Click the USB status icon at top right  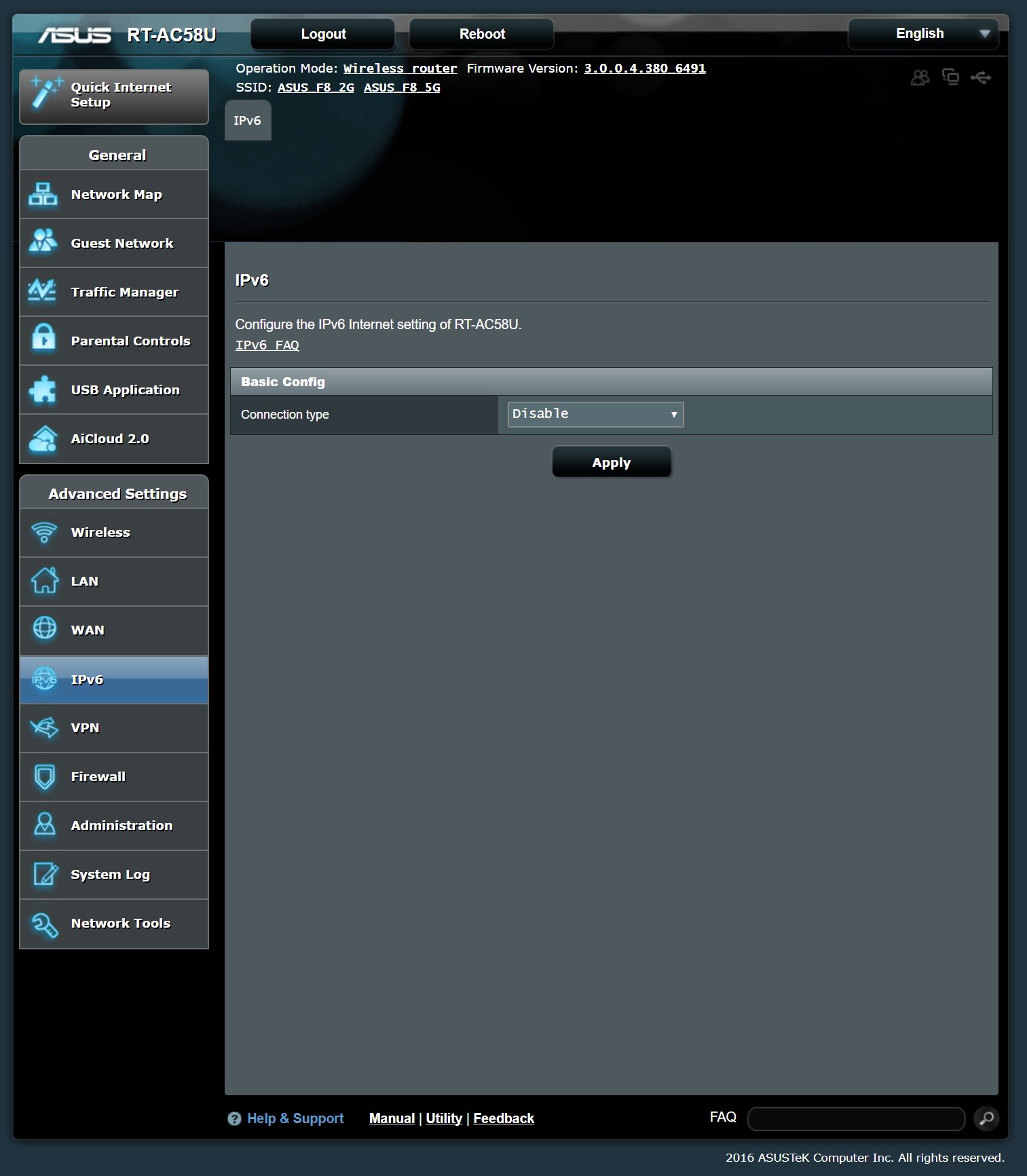(x=980, y=77)
